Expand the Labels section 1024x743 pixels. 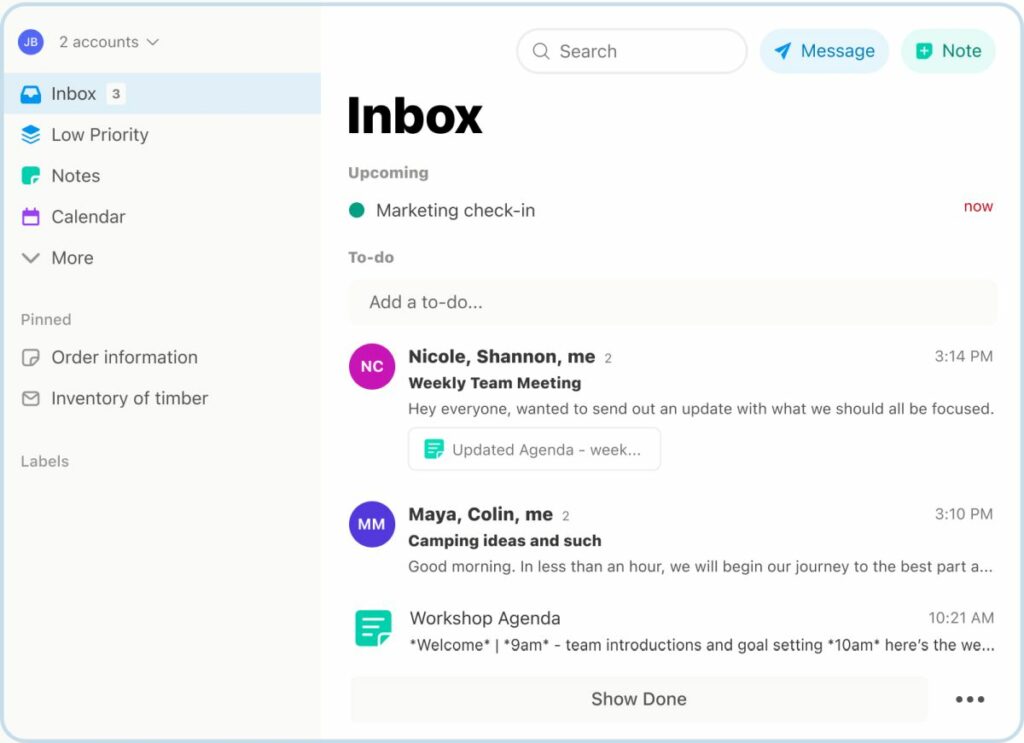[x=44, y=461]
